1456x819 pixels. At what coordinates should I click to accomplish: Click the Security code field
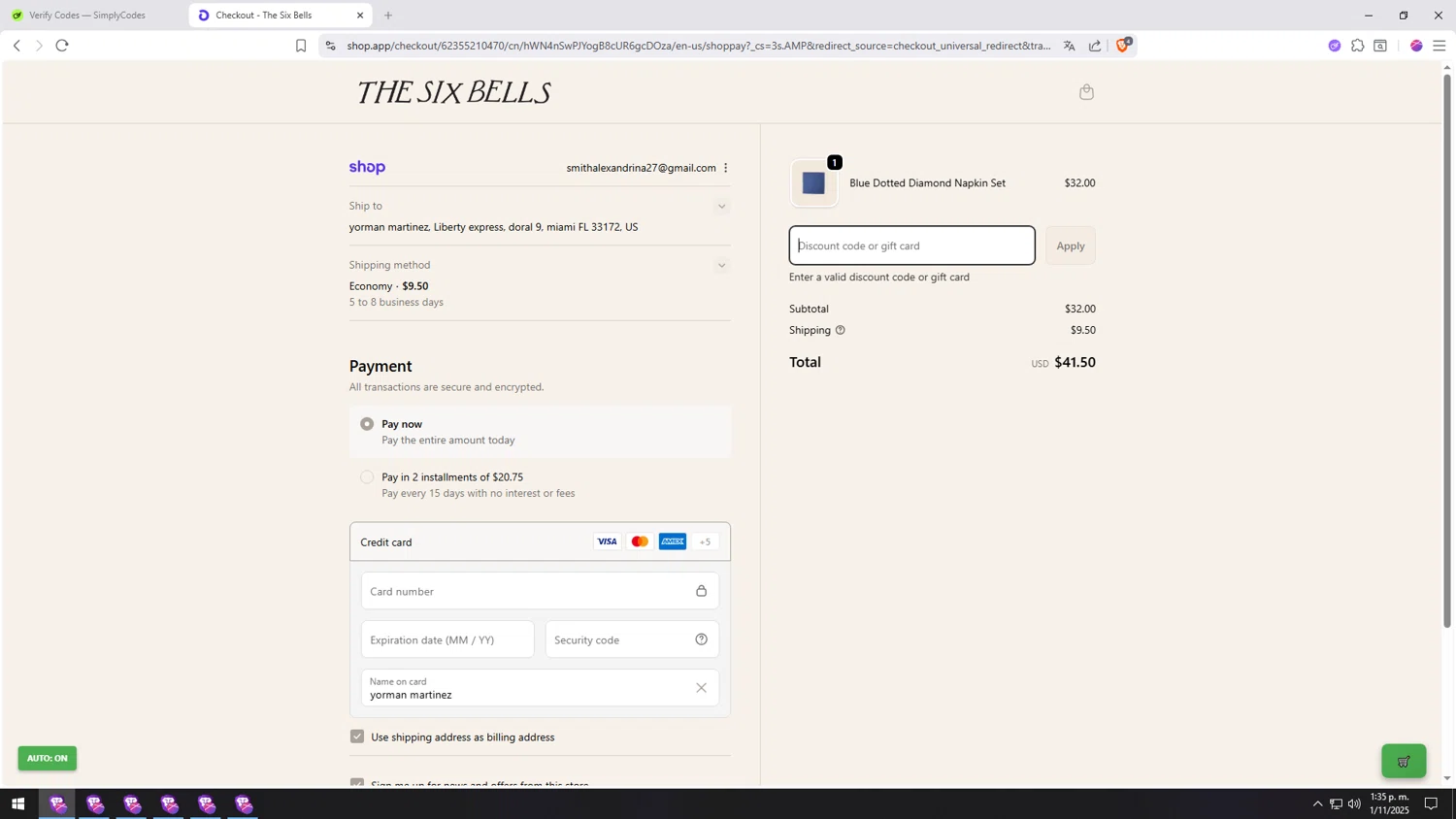point(632,639)
